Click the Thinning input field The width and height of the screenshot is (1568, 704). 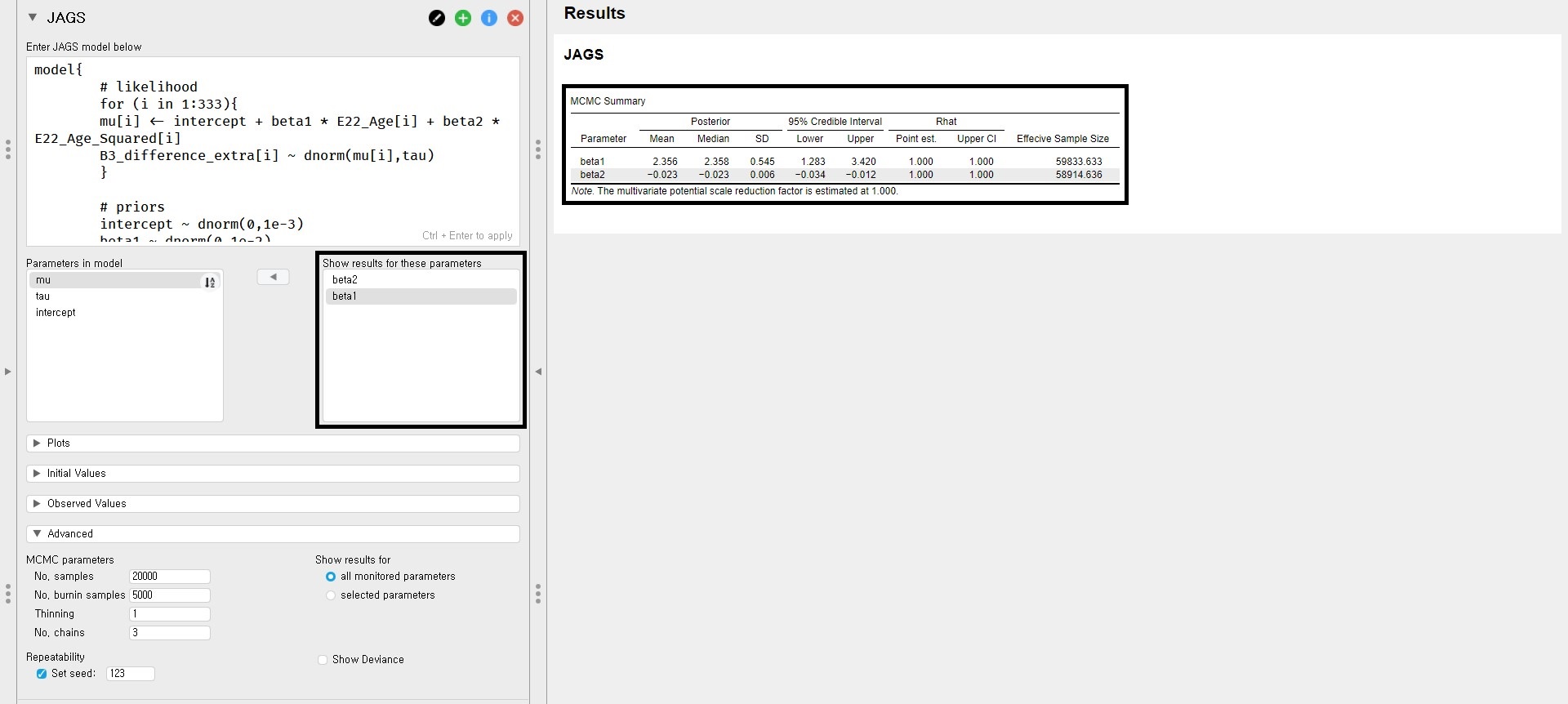tap(170, 614)
